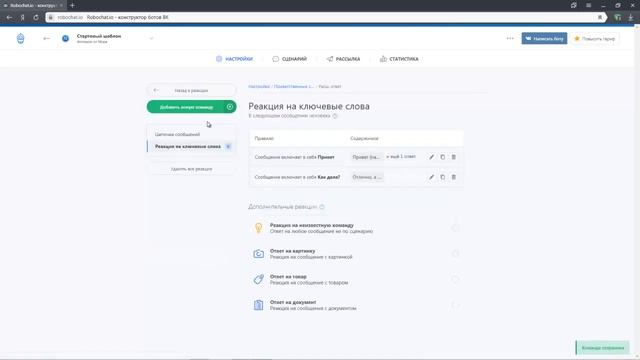Click the response chip in the Привет row
The height and width of the screenshot is (360, 640).
point(367,157)
